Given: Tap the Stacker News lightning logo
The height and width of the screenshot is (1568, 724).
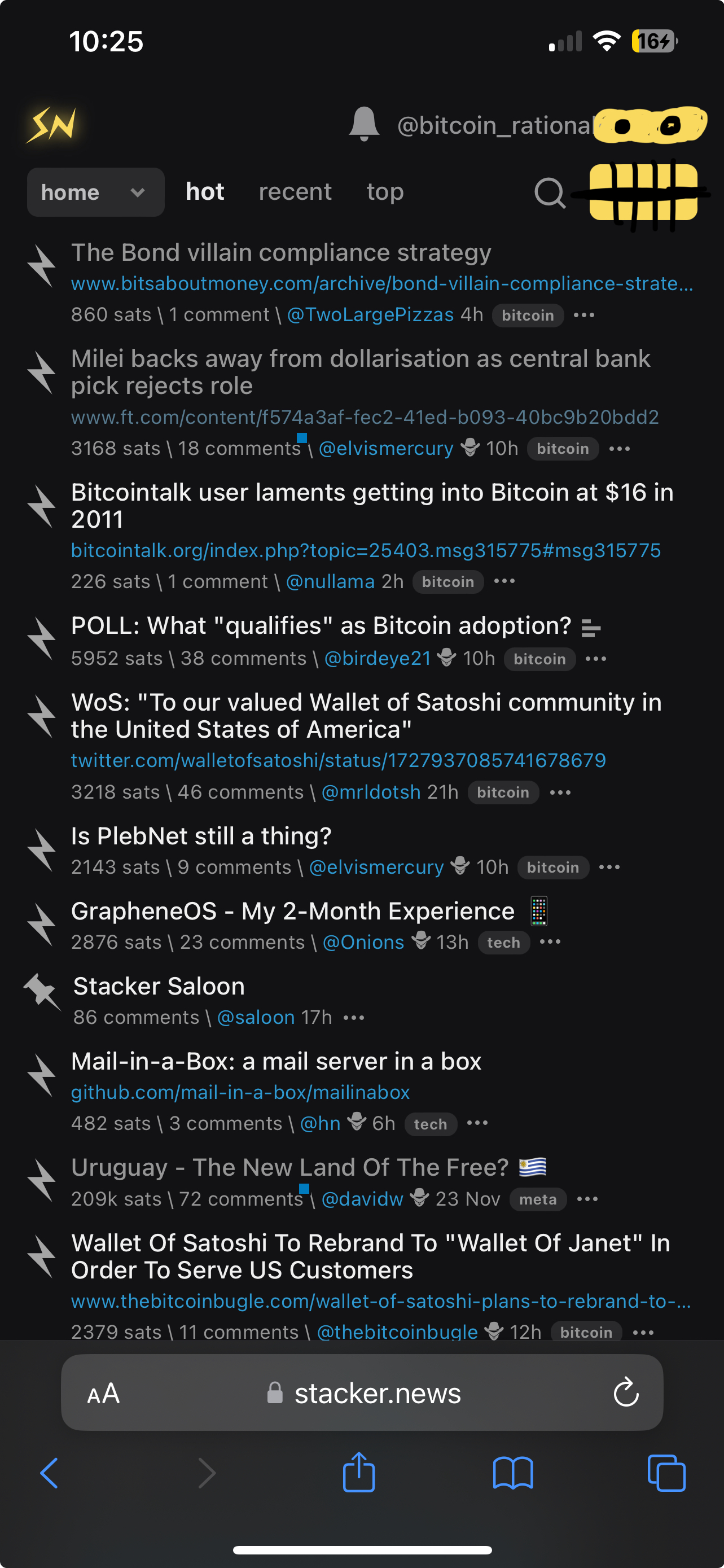Looking at the screenshot, I should click(x=51, y=125).
